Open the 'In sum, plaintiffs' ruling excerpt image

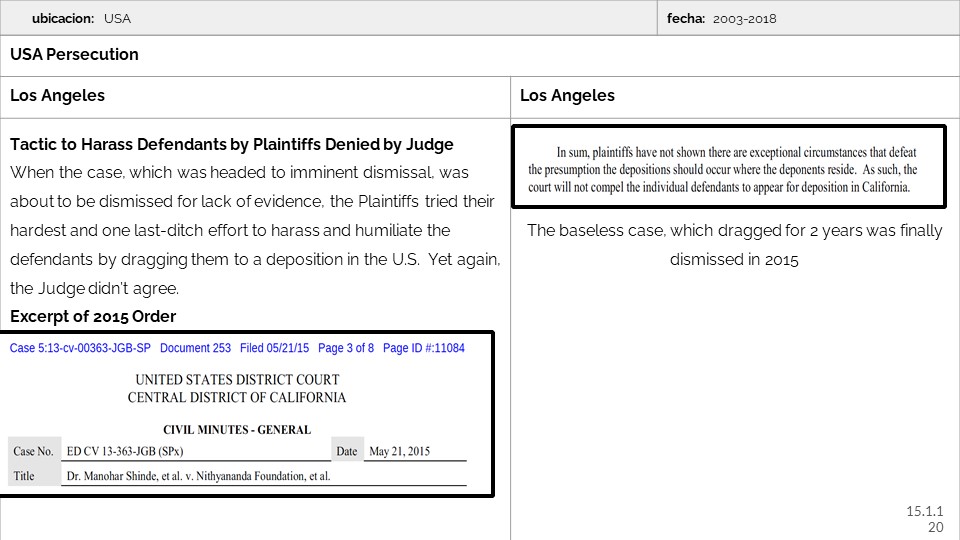728,167
